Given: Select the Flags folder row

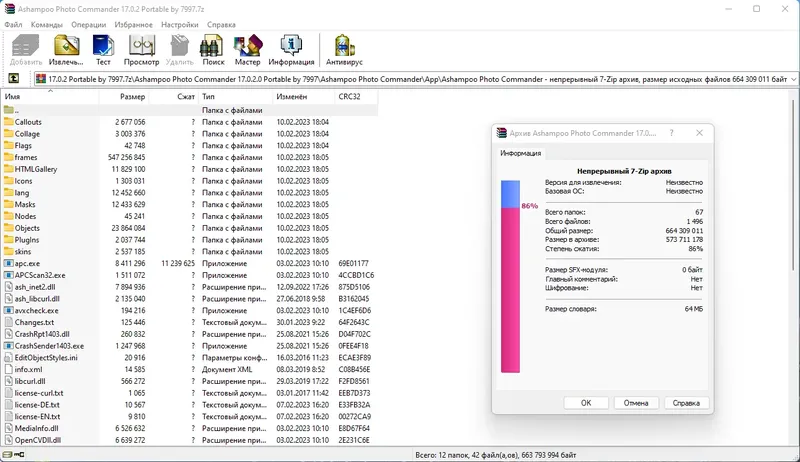Looking at the screenshot, I should [190, 145].
